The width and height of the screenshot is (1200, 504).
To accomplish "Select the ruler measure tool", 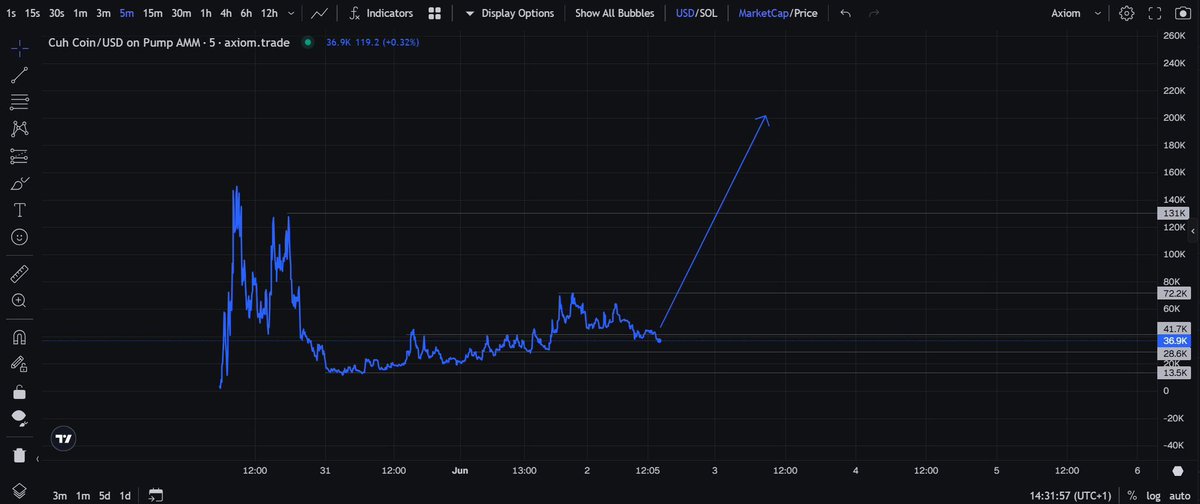I will [x=19, y=273].
